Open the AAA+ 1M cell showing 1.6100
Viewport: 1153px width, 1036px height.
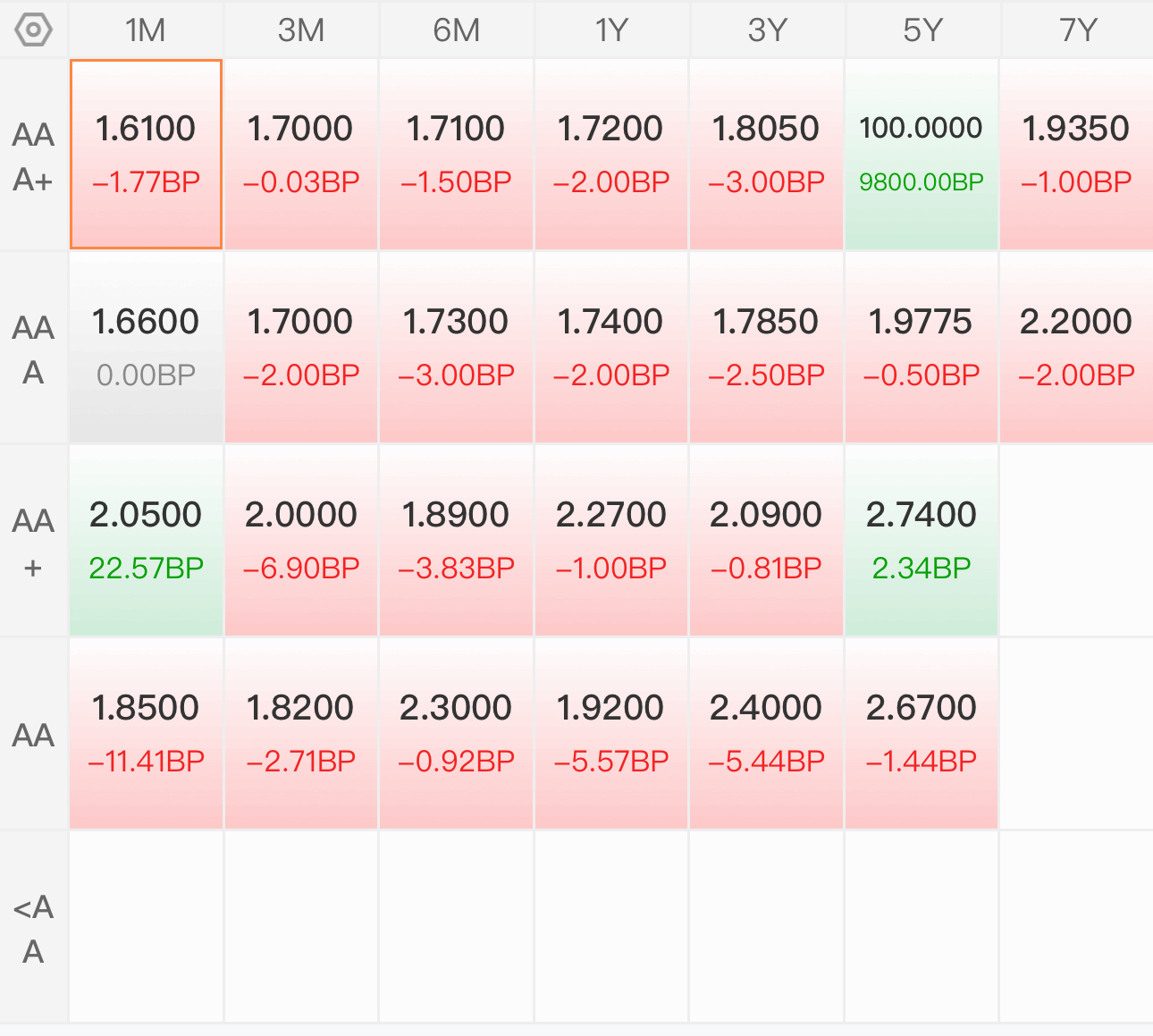pos(146,155)
